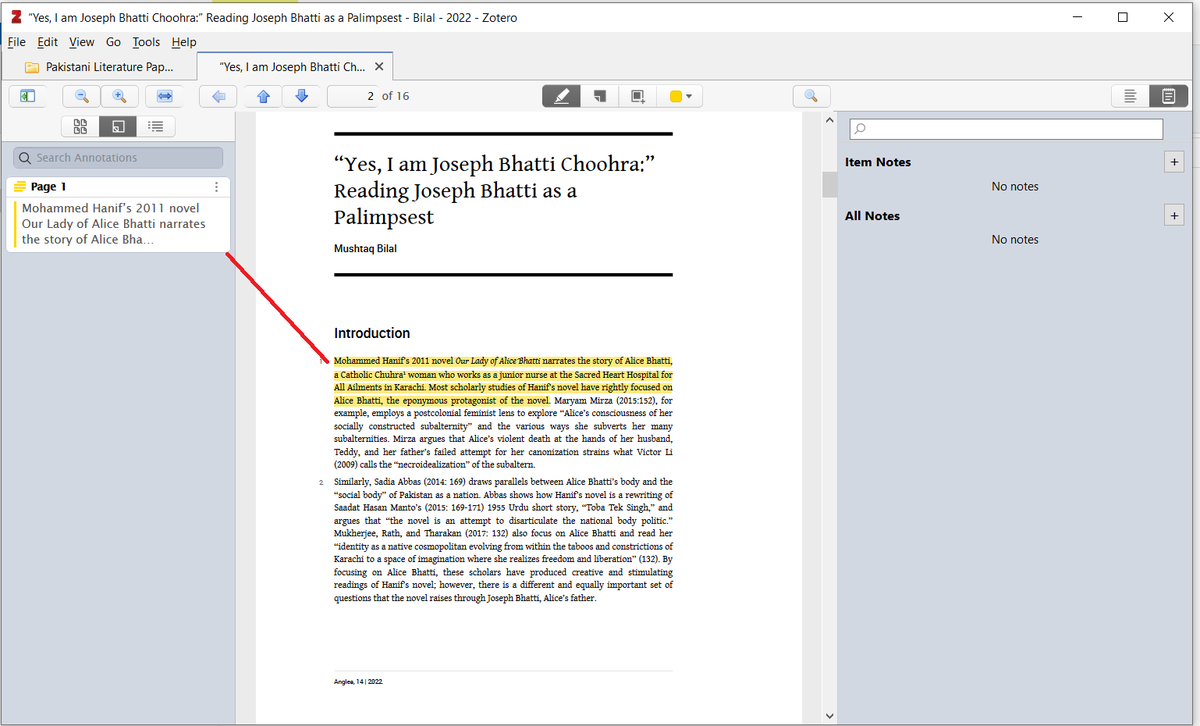Open the yellow annotation color picker
The image size is (1200, 726).
681,96
